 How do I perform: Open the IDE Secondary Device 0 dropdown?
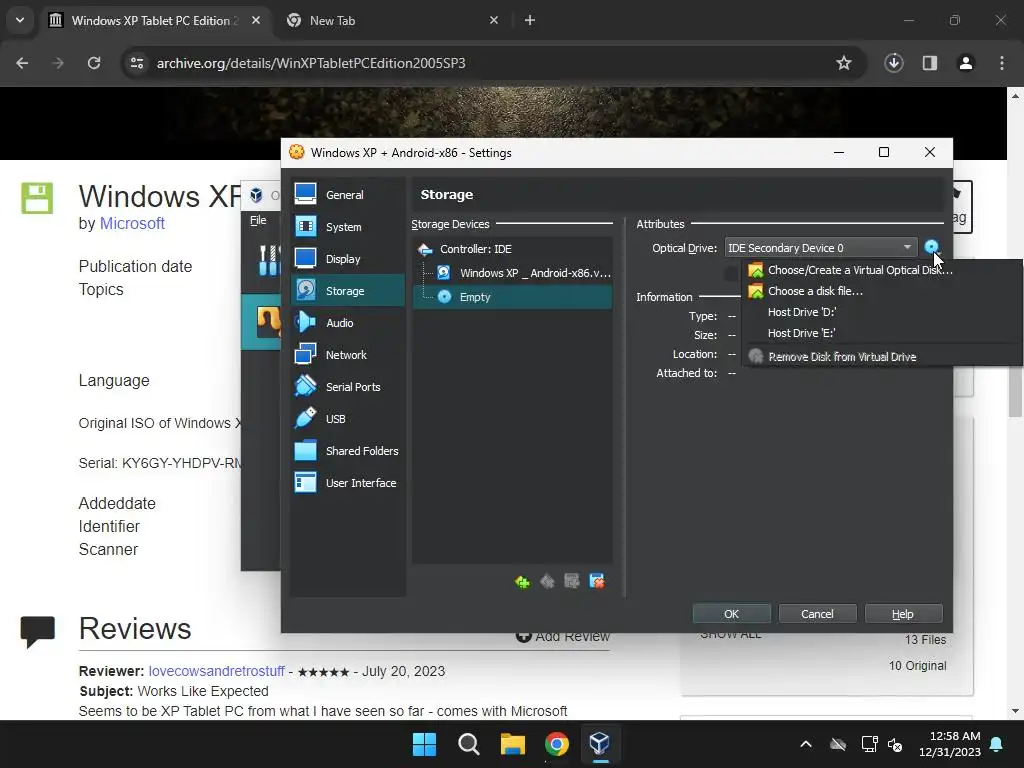[820, 248]
